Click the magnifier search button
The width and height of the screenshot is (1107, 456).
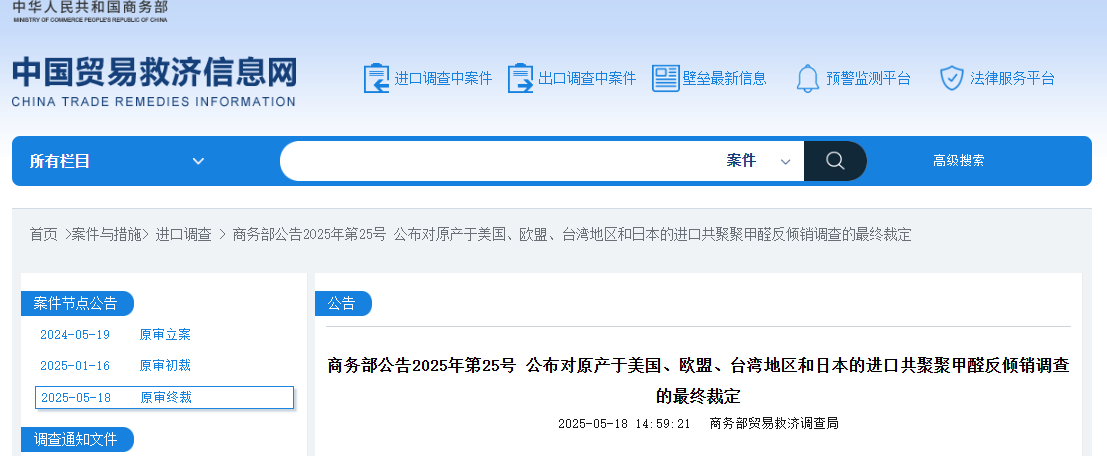[x=835, y=161]
